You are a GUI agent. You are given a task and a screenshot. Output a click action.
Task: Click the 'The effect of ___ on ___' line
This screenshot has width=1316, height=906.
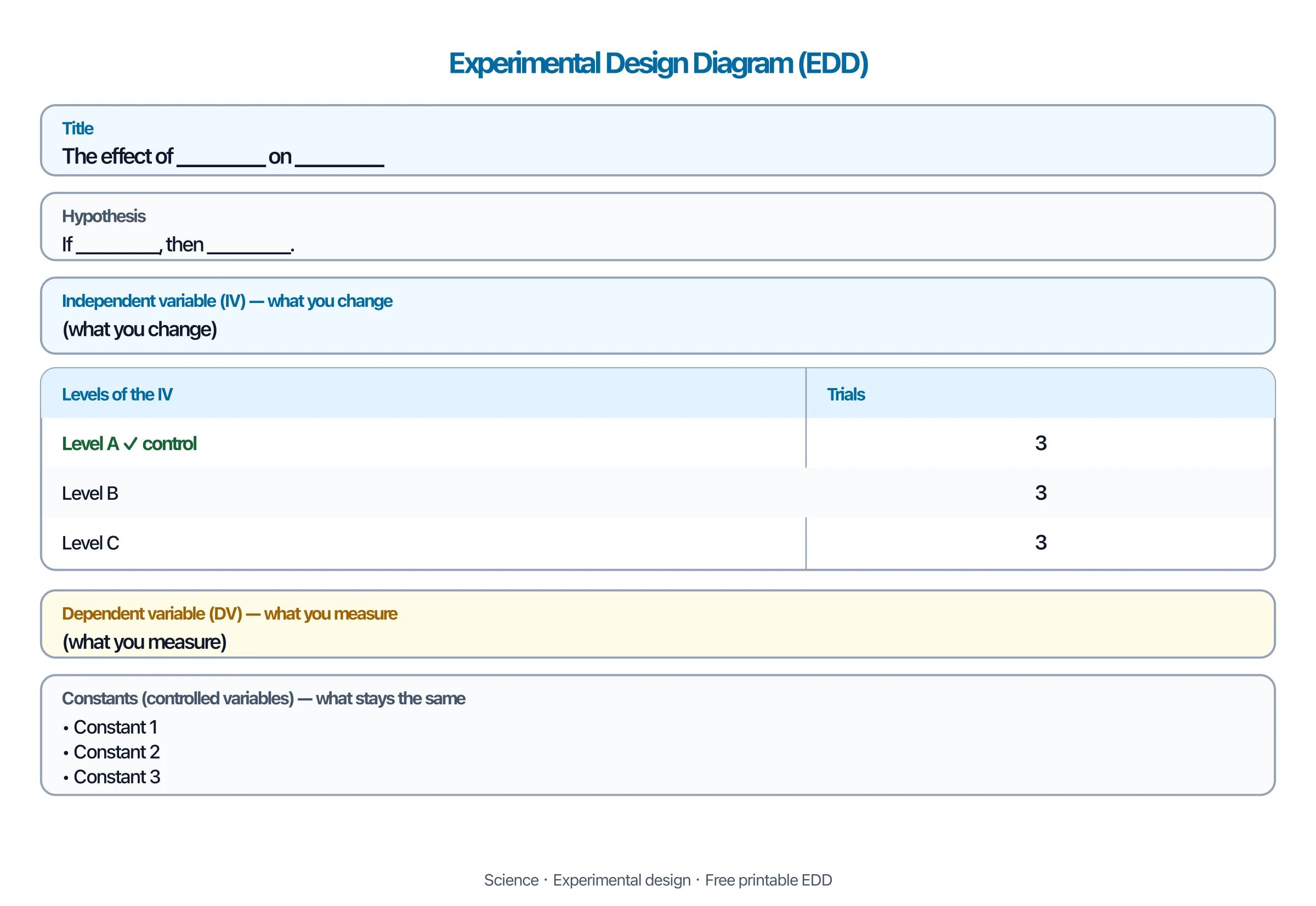tap(223, 157)
